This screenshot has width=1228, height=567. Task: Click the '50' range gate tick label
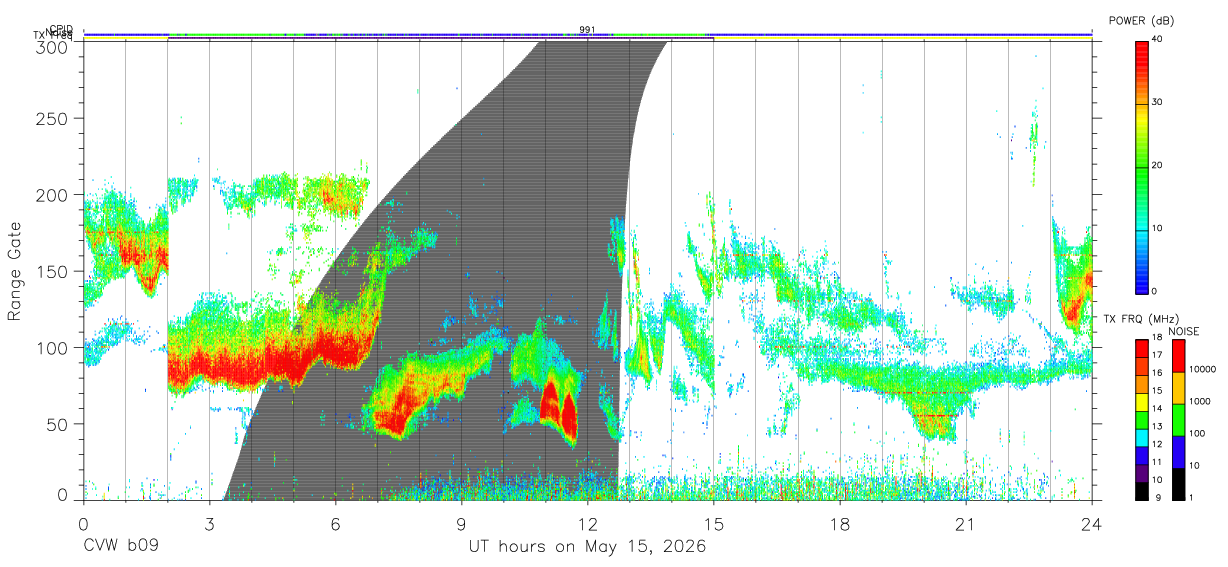click(59, 424)
